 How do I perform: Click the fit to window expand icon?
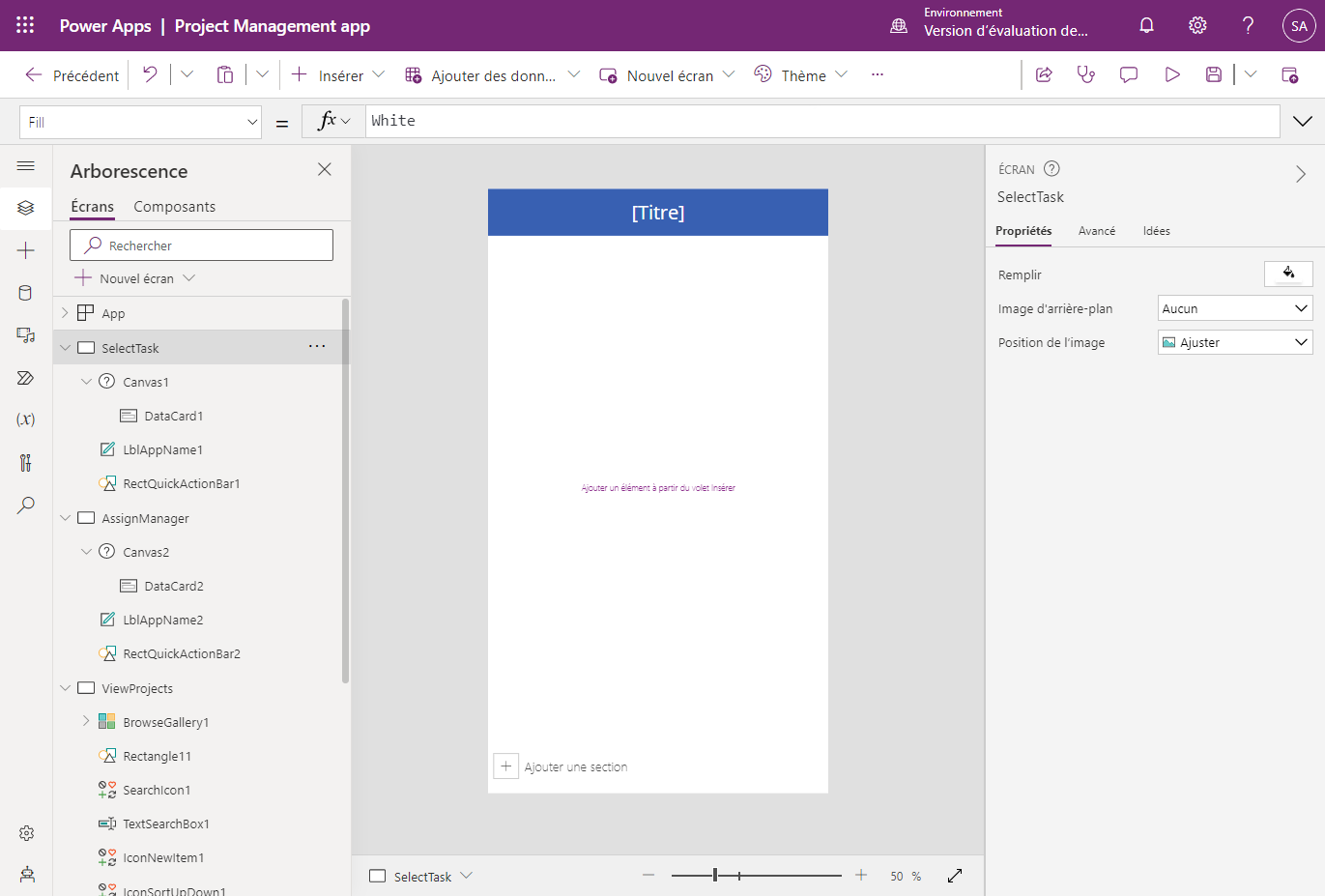pyautogui.click(x=955, y=875)
